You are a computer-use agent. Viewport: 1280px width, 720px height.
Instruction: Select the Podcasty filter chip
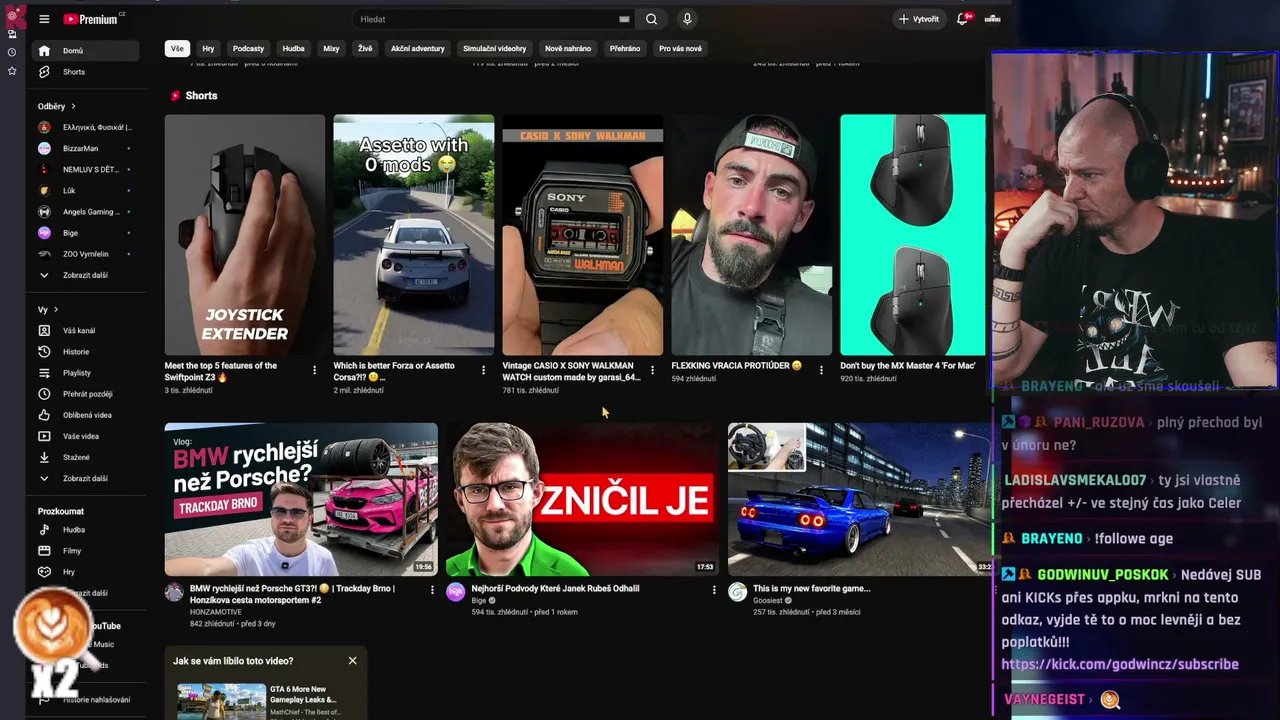(248, 48)
